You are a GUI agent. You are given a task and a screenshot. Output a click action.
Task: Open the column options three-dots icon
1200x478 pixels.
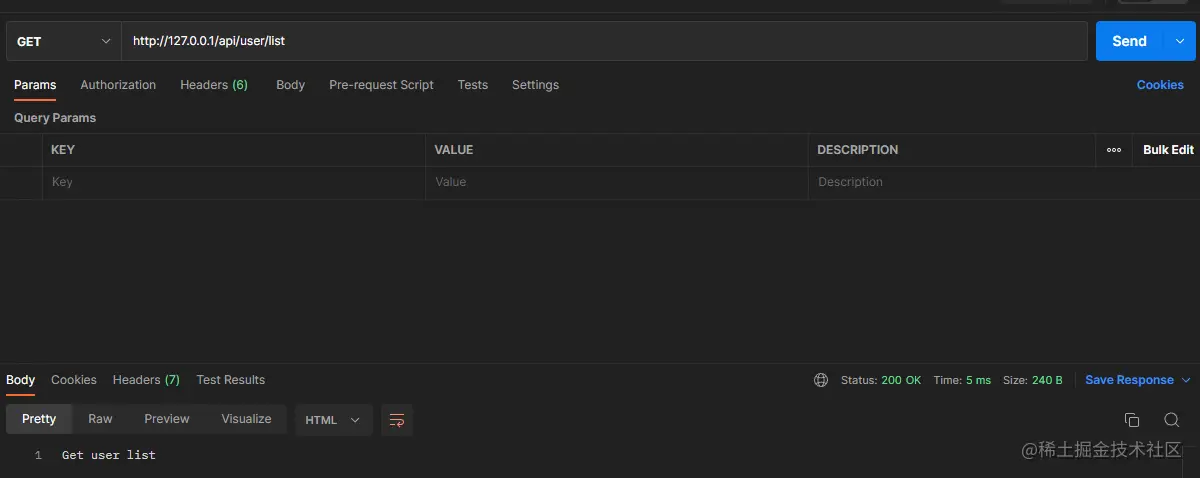click(x=1114, y=150)
